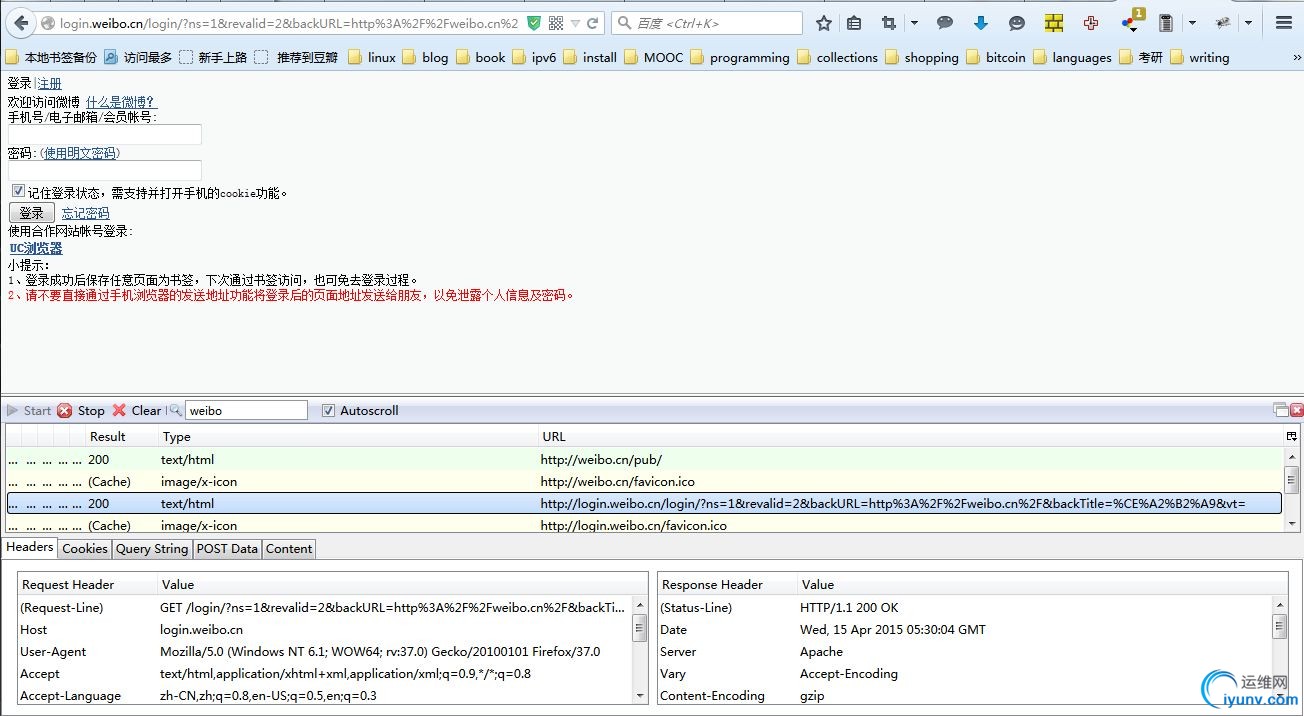Click the Stop capture button
The height and width of the screenshot is (716, 1304).
click(81, 411)
